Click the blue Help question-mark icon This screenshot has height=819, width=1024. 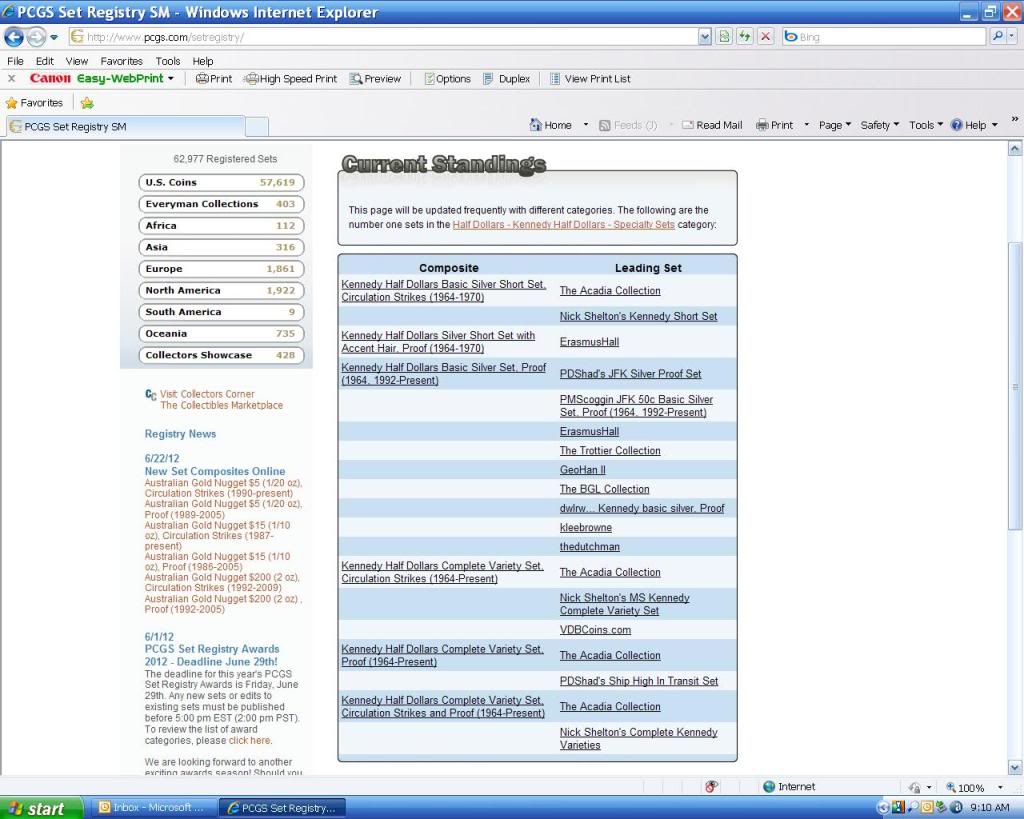(956, 125)
